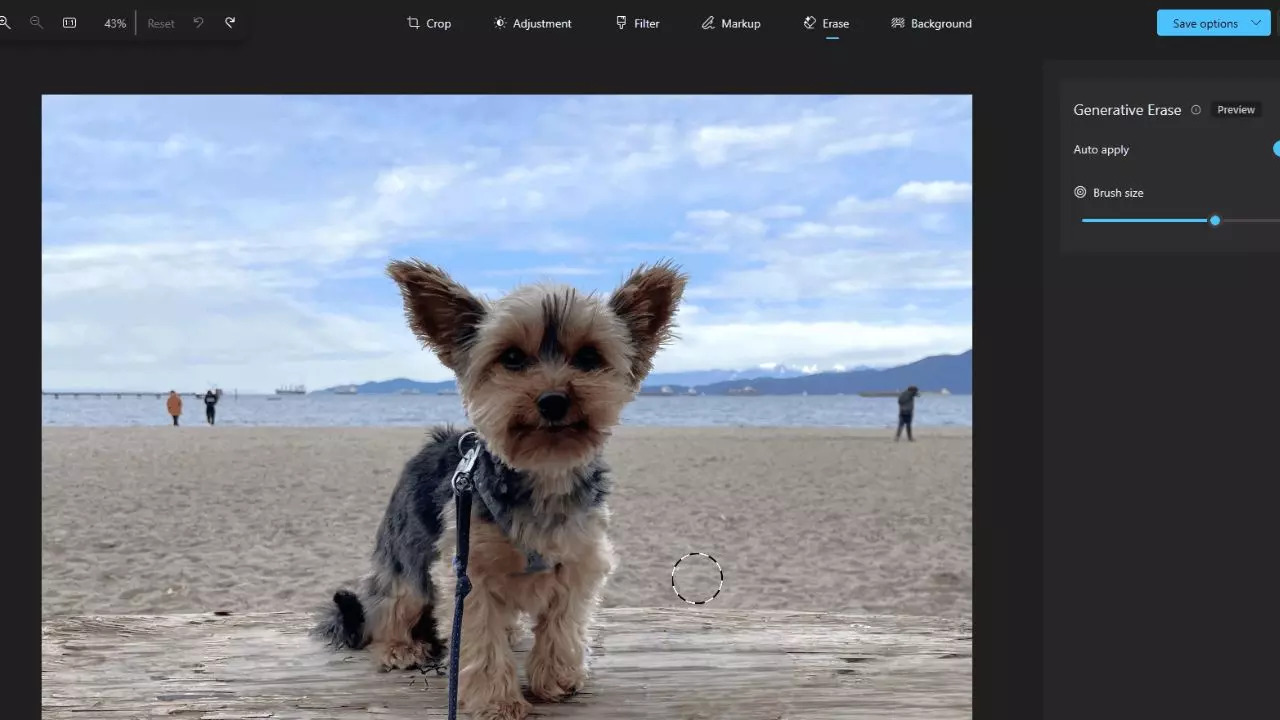Click the Generative Erase info icon
Image resolution: width=1280 pixels, height=720 pixels.
point(1196,110)
